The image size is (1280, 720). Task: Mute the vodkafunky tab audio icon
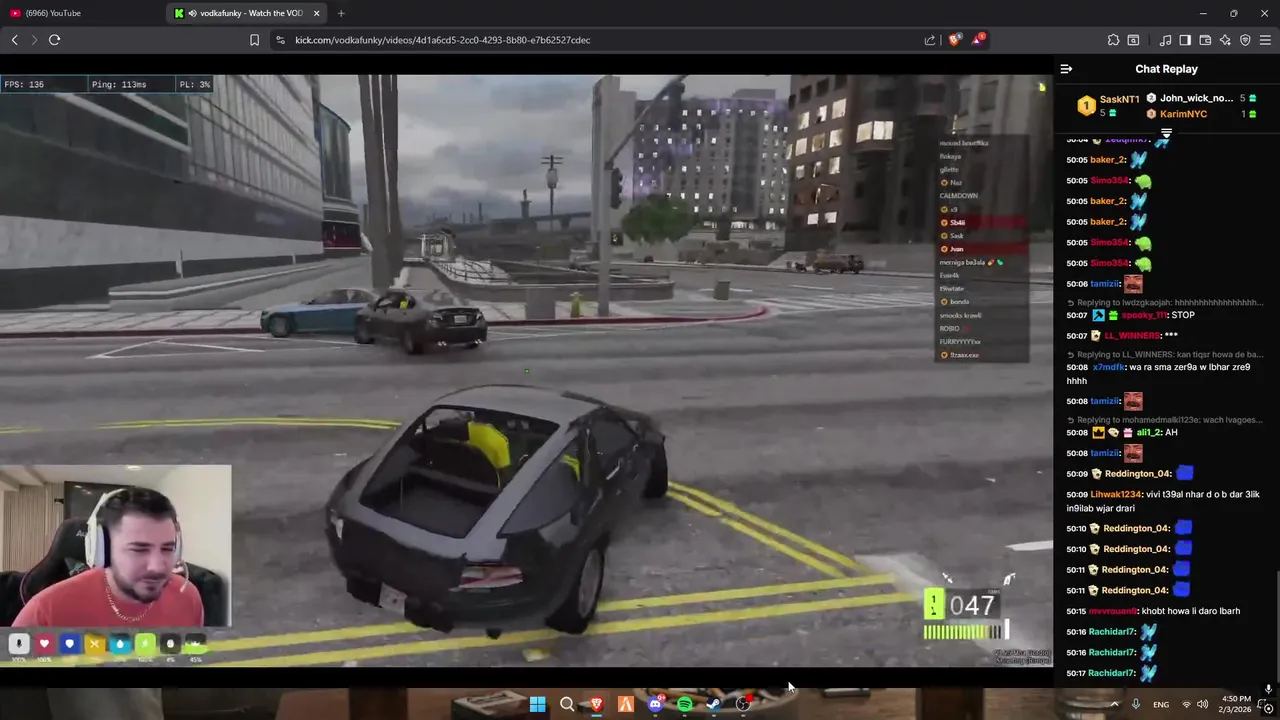[x=192, y=13]
